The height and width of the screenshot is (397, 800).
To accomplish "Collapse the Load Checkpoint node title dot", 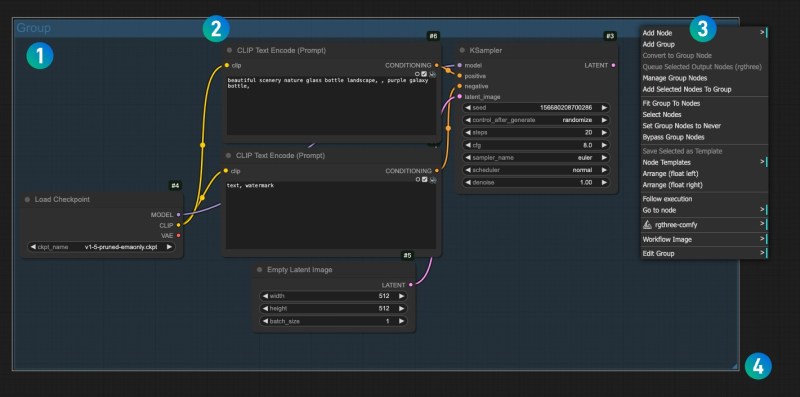I will pos(28,200).
